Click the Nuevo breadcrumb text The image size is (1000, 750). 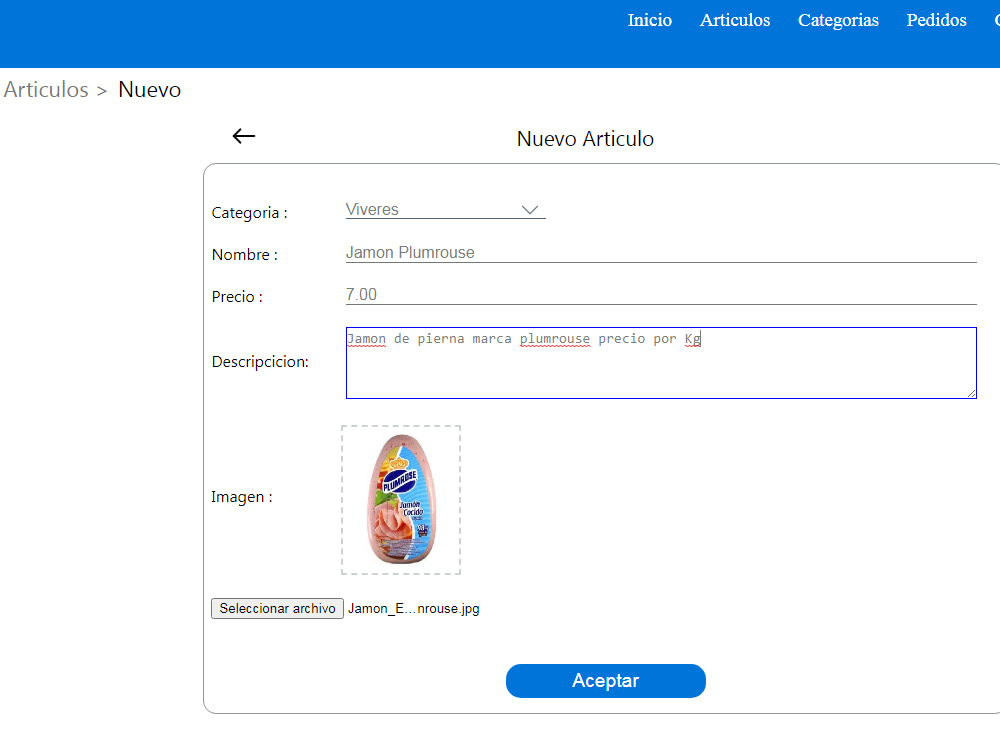pyautogui.click(x=149, y=90)
